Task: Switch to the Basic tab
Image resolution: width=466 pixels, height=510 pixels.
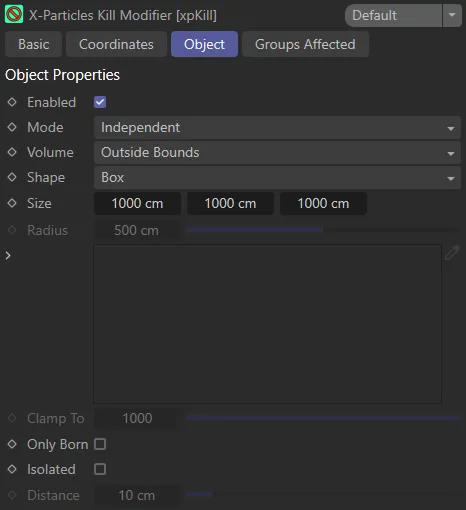Action: pos(34,44)
